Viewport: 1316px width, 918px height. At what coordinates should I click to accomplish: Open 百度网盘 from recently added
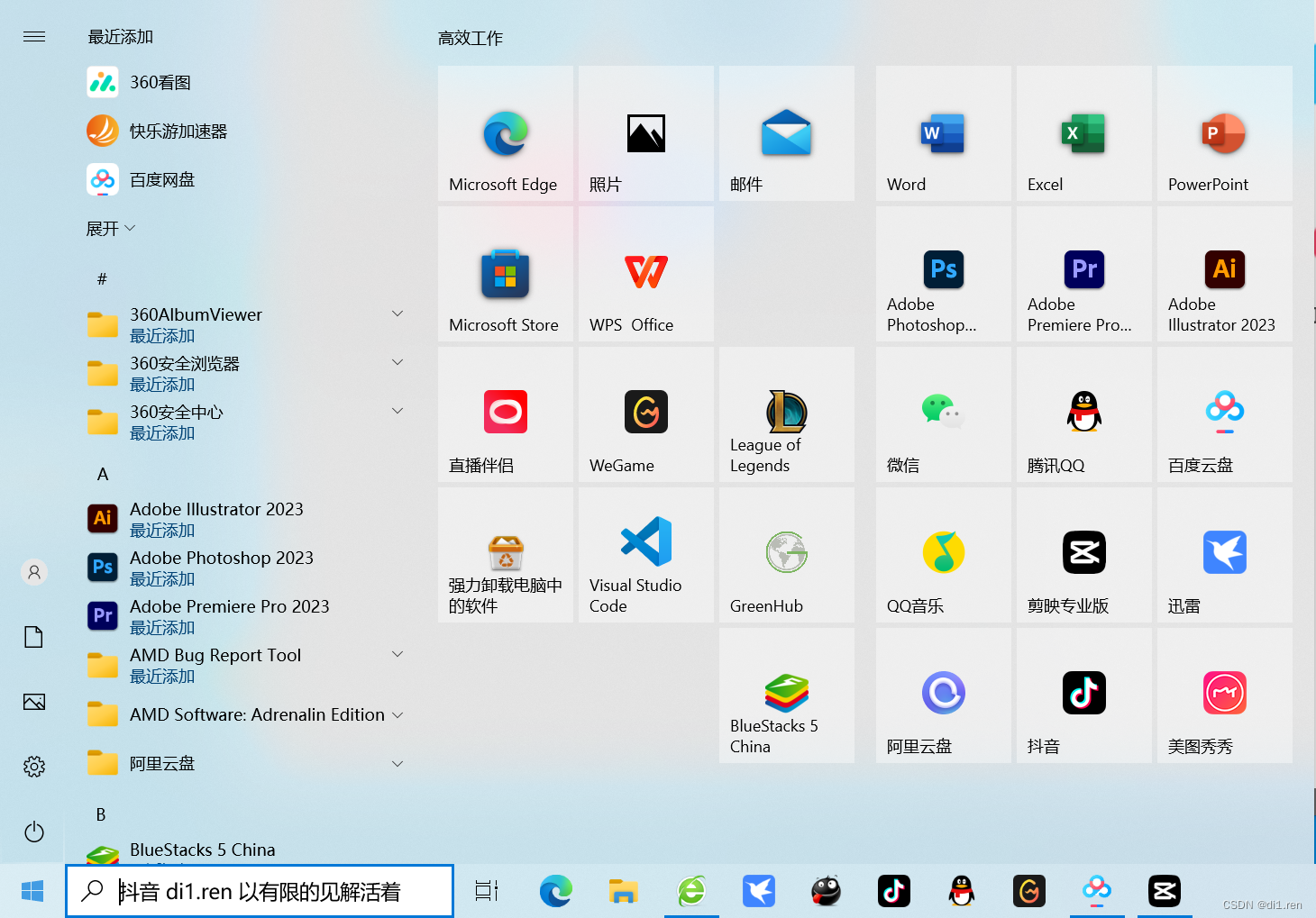245,179
